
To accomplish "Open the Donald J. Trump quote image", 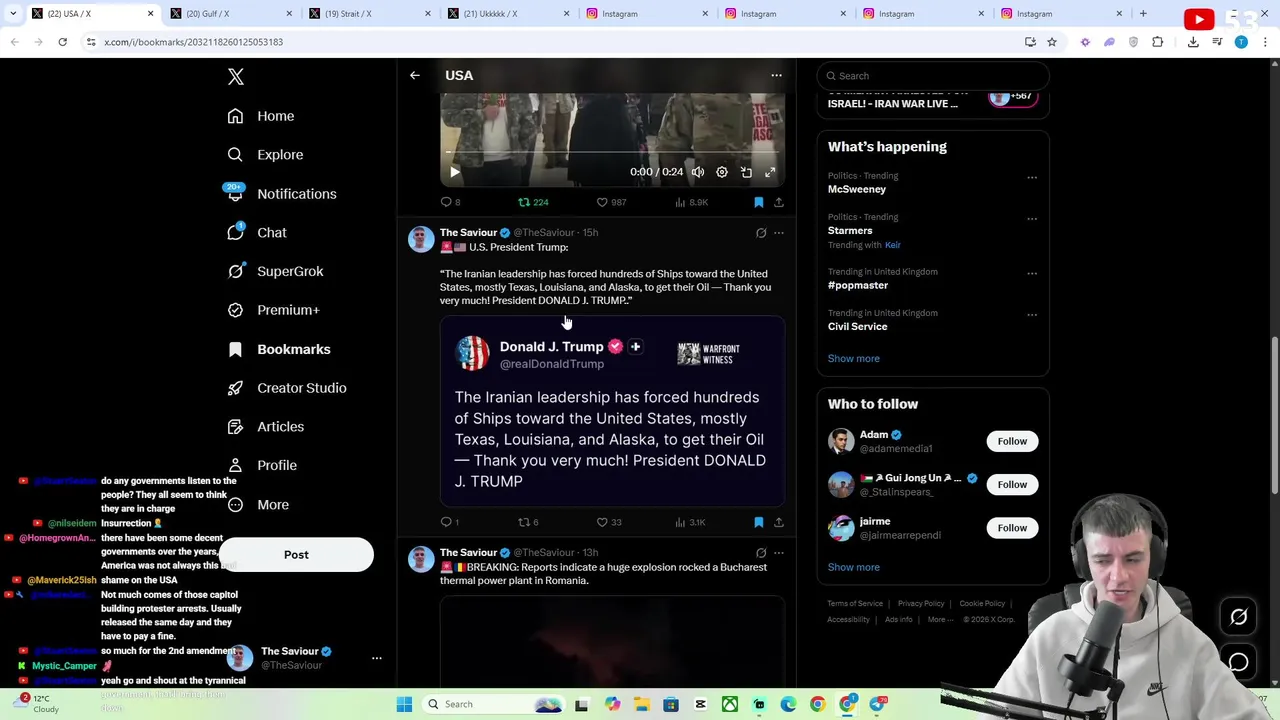I will (x=612, y=412).
